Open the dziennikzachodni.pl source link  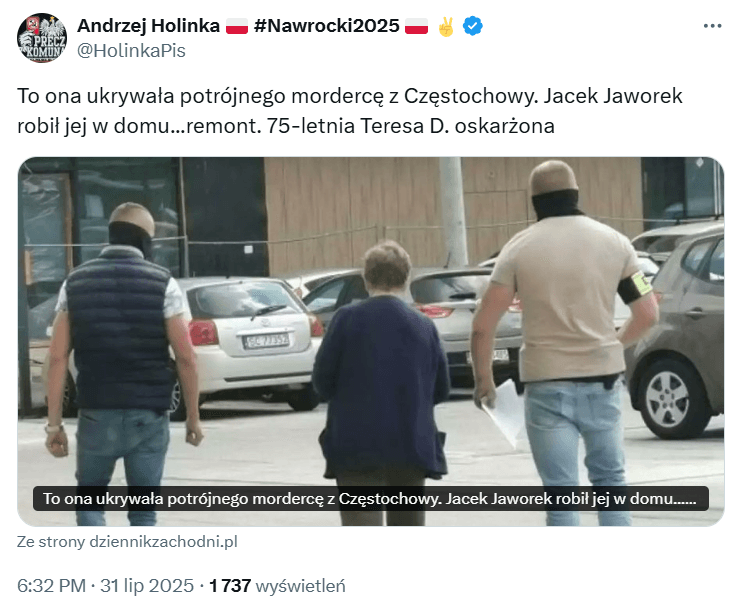127,542
